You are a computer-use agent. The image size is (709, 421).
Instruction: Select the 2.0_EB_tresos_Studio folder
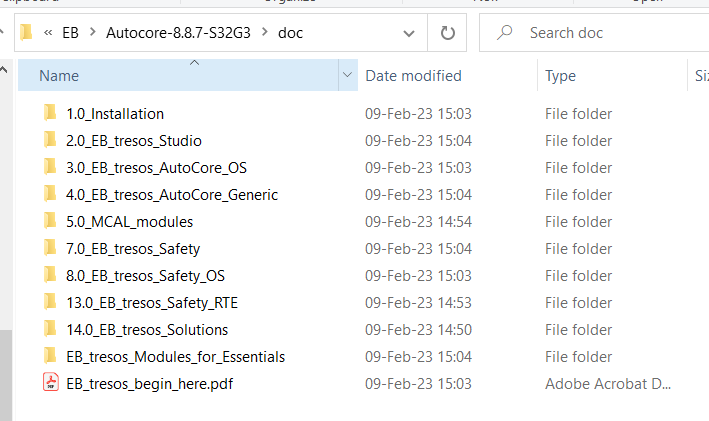tap(133, 140)
